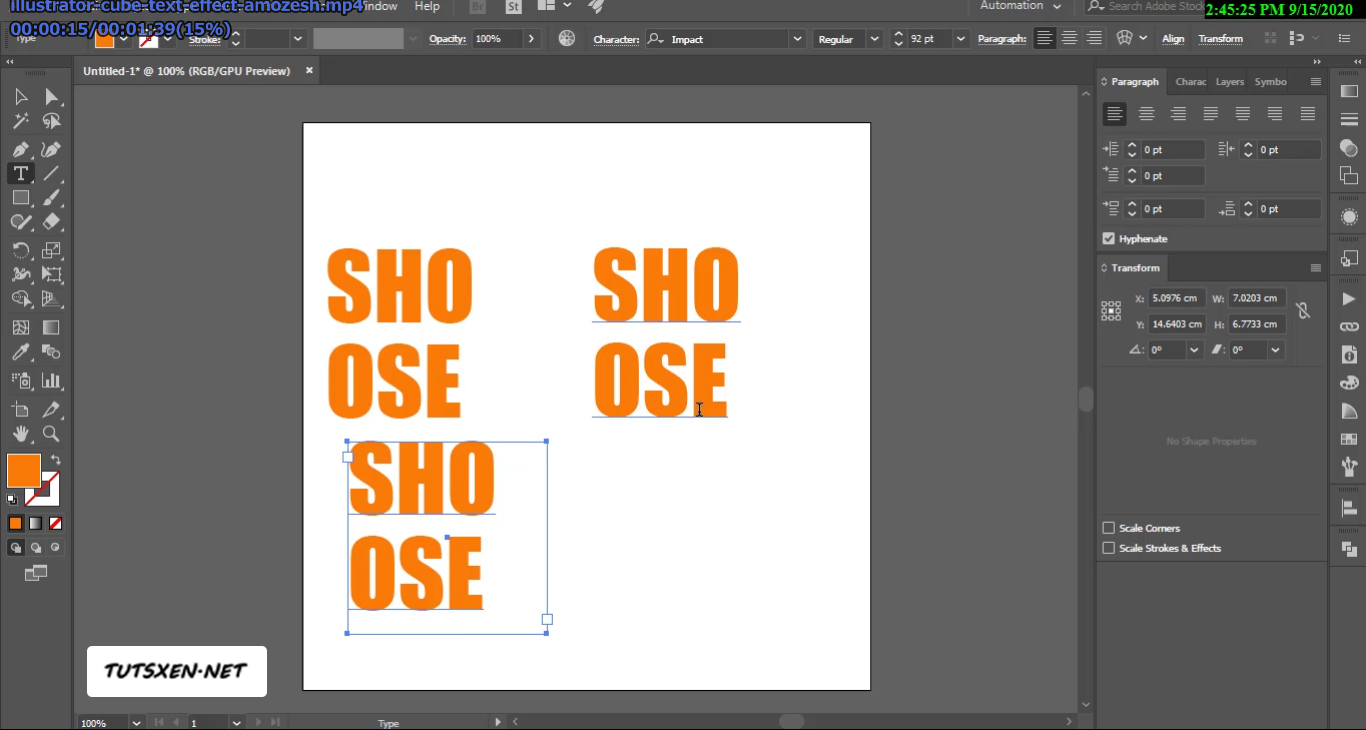This screenshot has width=1366, height=730.
Task: Open the Help menu
Action: point(427,6)
